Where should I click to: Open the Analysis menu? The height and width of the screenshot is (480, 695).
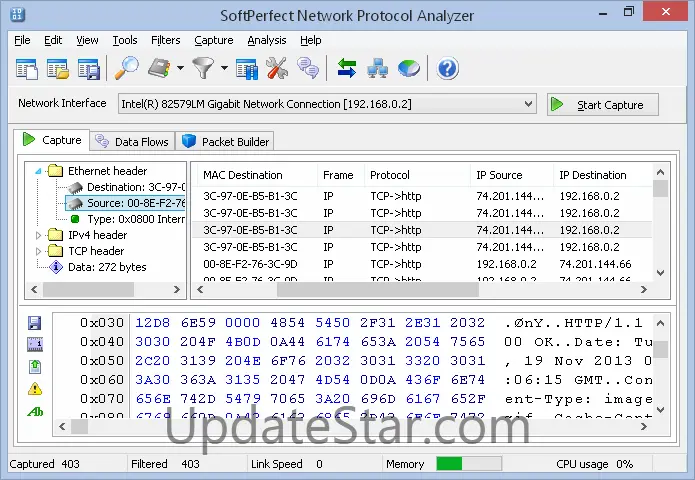(267, 40)
